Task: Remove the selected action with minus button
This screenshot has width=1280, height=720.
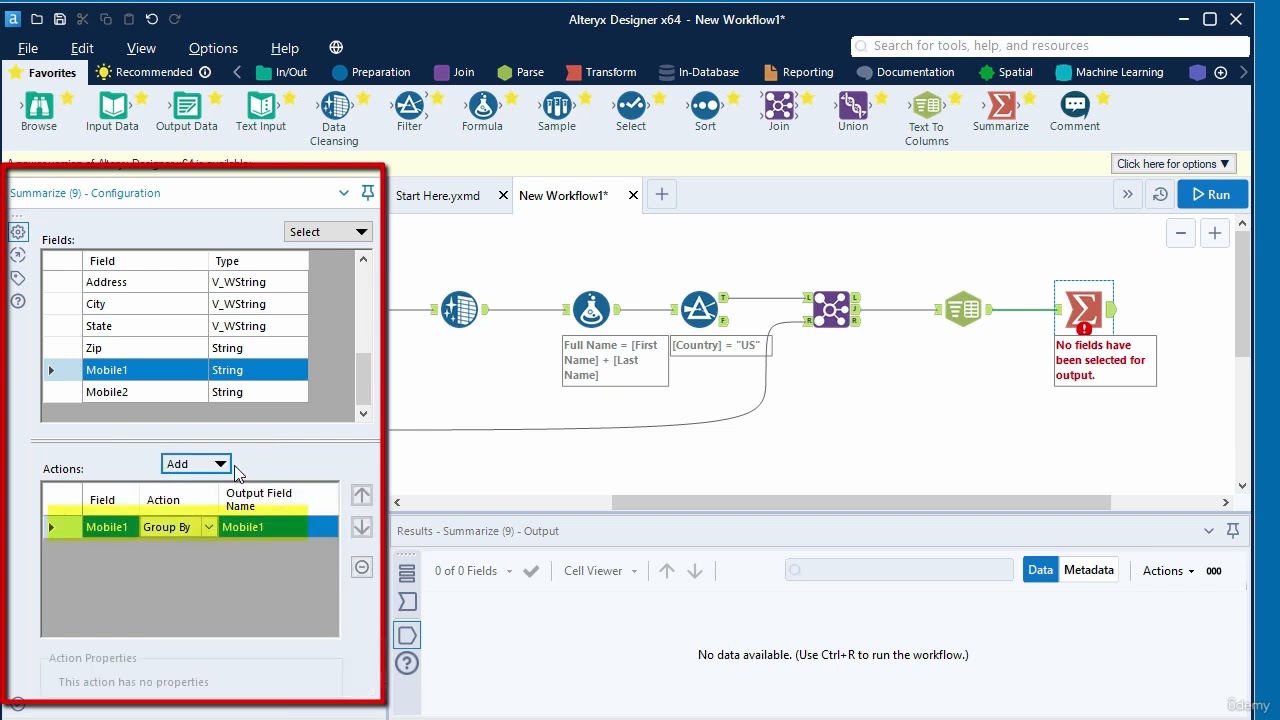Action: 362,567
